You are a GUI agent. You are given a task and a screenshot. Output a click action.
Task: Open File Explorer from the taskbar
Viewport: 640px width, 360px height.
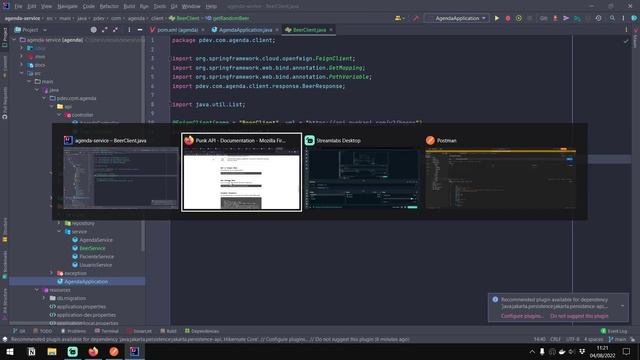point(52,352)
